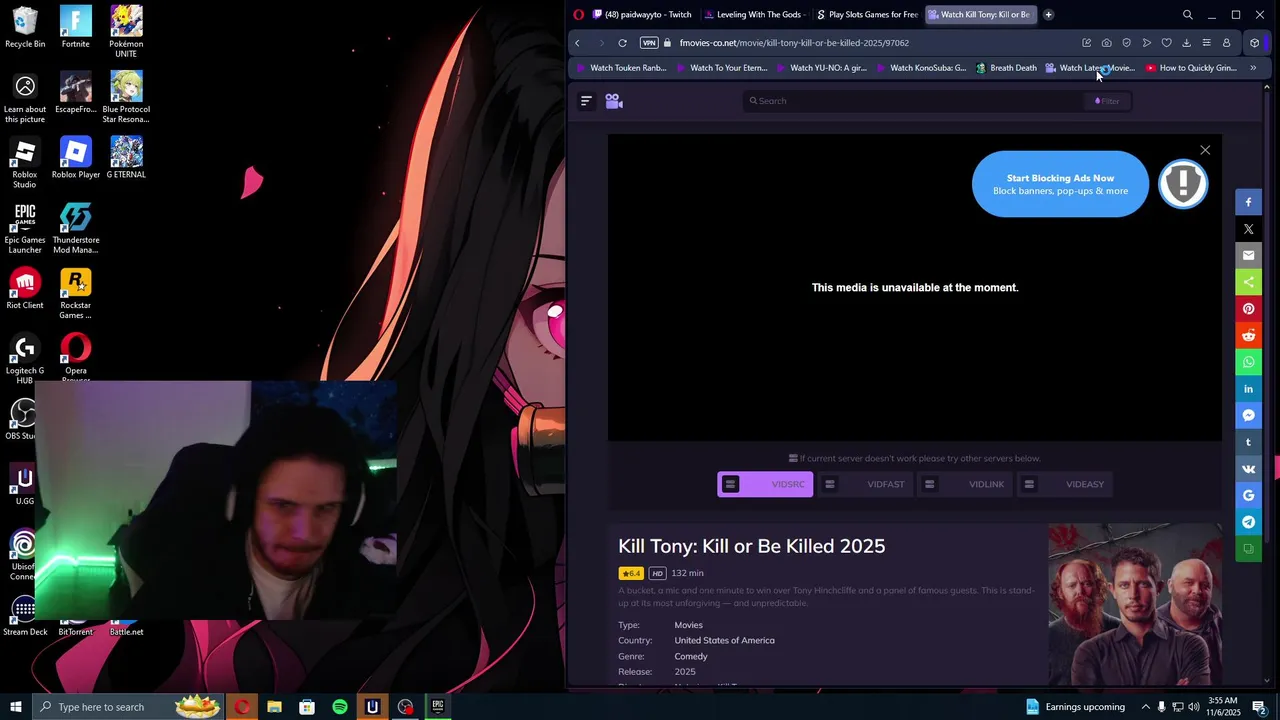The image size is (1280, 720).
Task: Click the exclamation shield ad icon
Action: pos(1183,184)
